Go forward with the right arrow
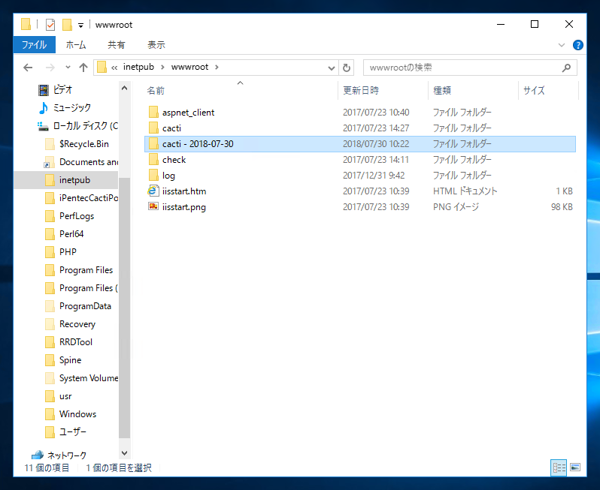This screenshot has height=490, width=600. point(50,68)
